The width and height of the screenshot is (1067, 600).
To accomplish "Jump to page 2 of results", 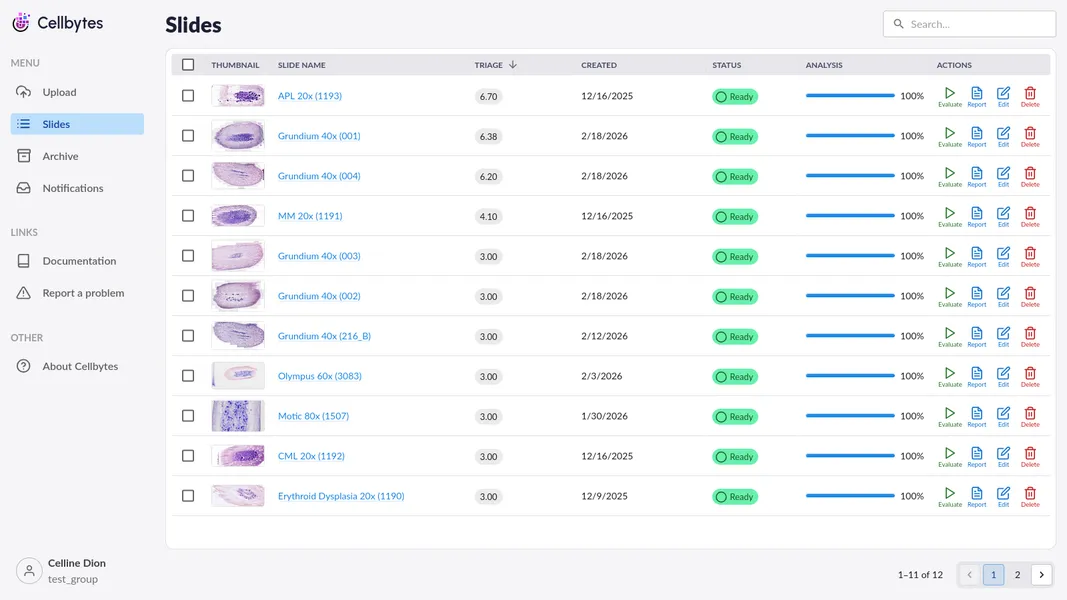I will coord(1017,575).
